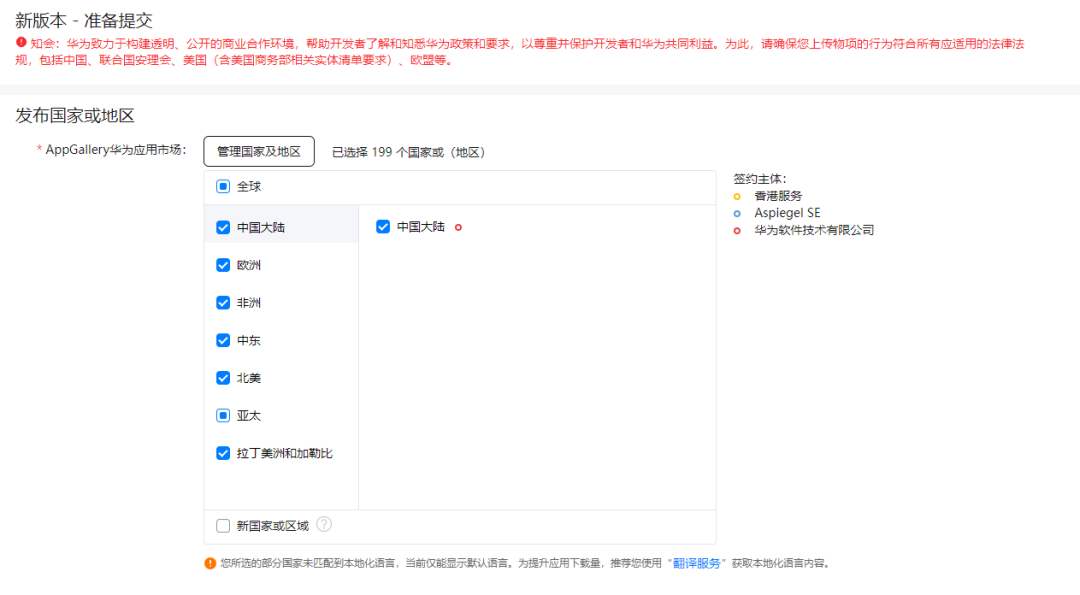Open the 翻译服务 link

coord(696,563)
